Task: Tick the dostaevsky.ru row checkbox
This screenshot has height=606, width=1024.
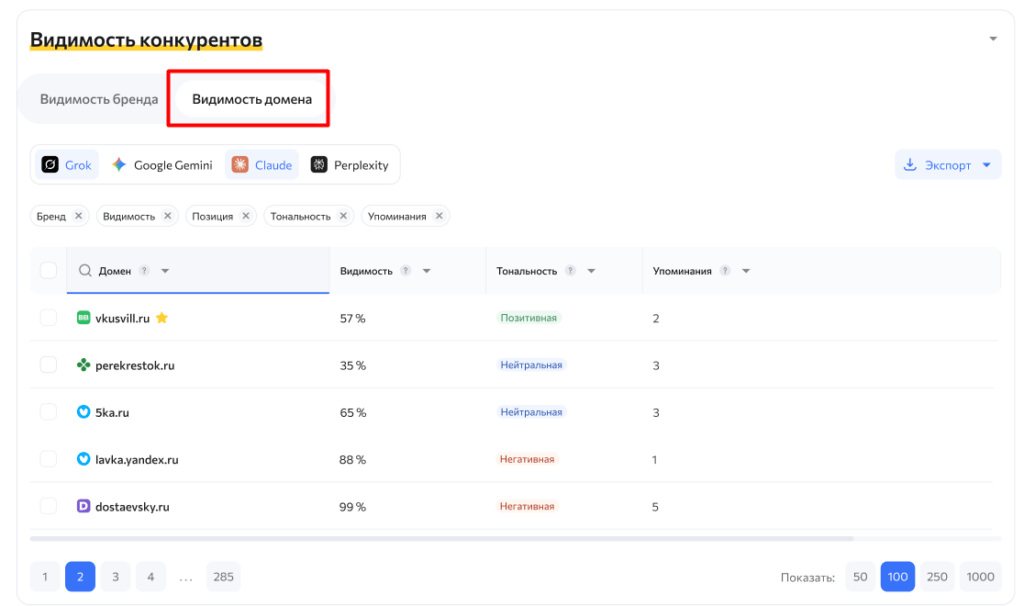Action: 48,507
